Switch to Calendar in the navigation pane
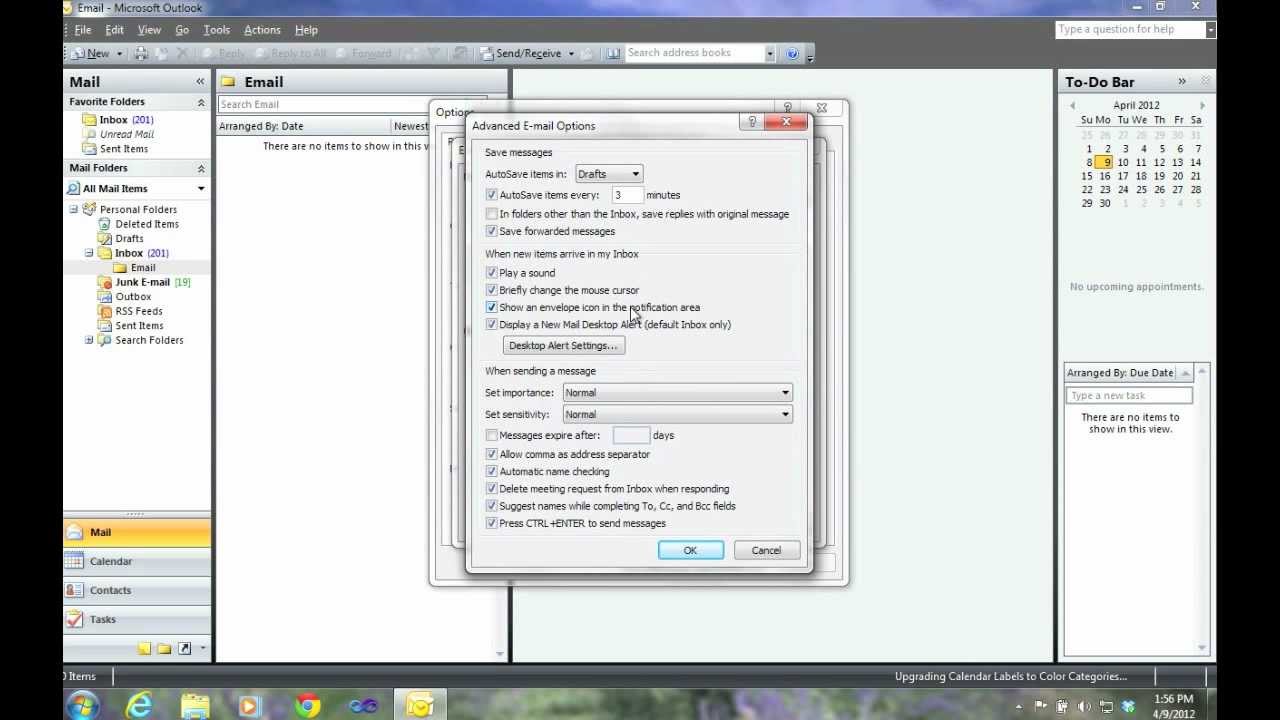 pyautogui.click(x=137, y=561)
